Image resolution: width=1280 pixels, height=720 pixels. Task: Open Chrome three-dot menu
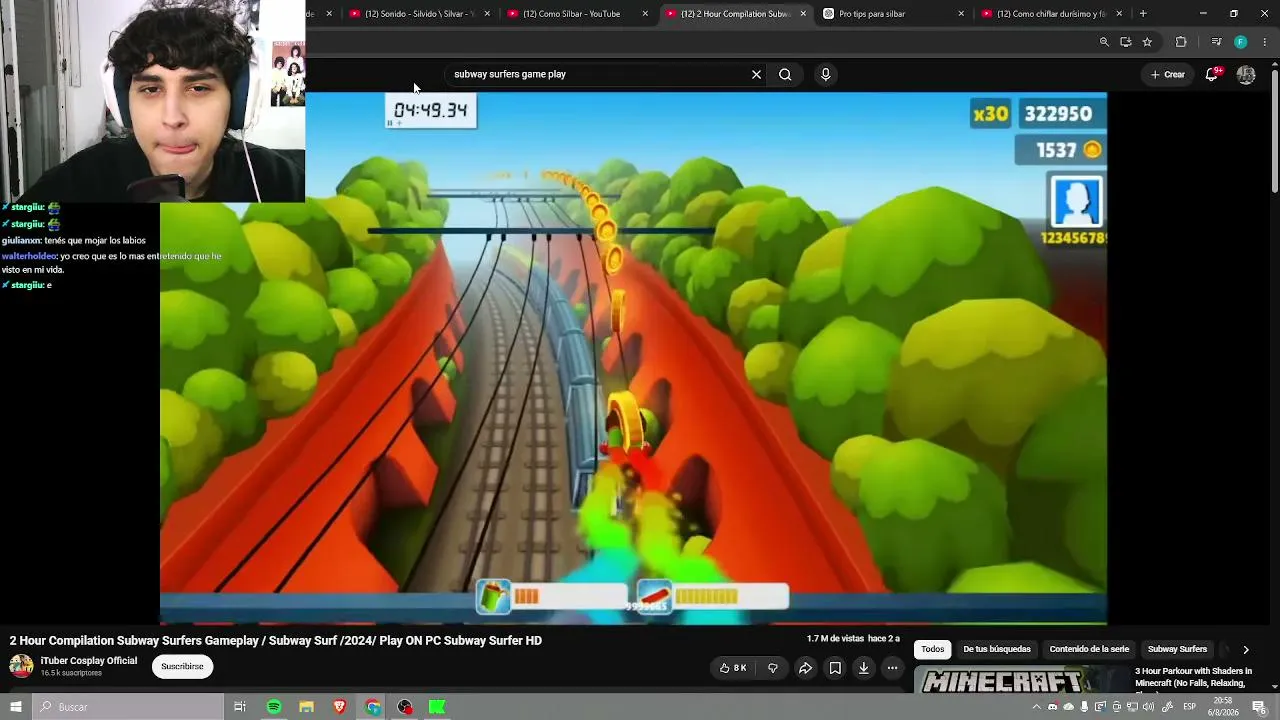[x=1264, y=42]
